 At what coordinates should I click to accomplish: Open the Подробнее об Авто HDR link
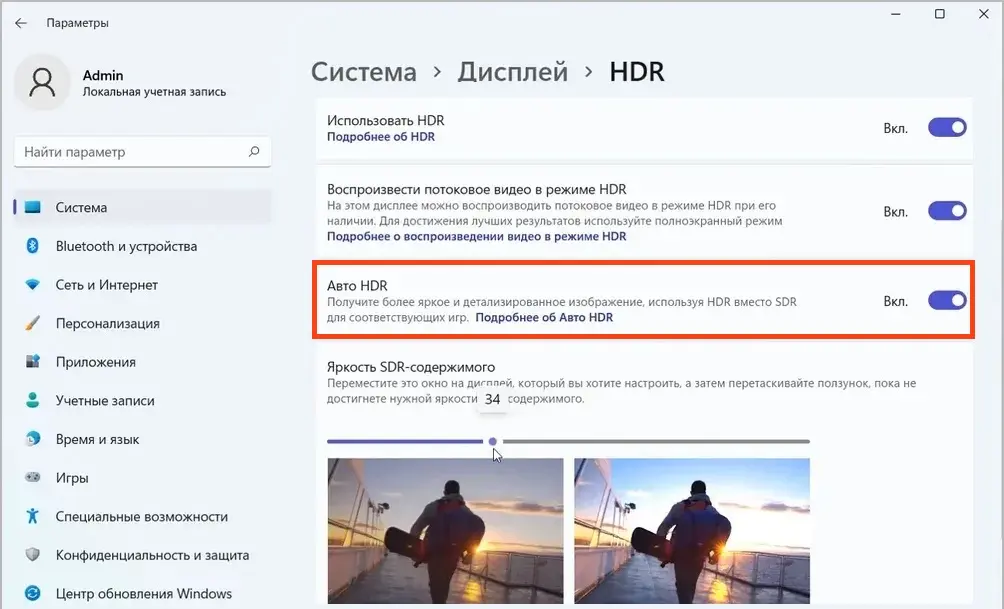pos(544,317)
